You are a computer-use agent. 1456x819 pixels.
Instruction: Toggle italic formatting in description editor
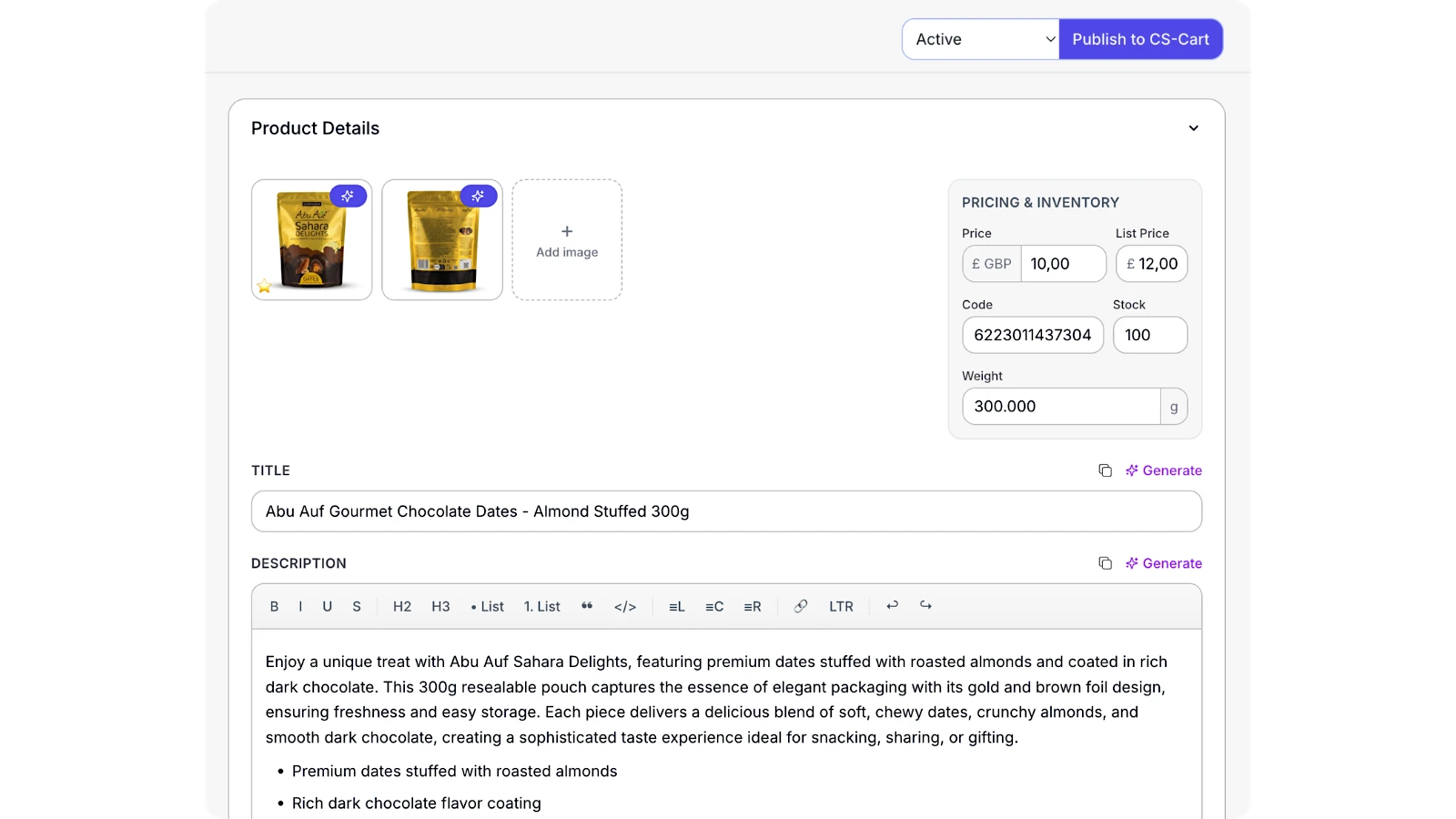(x=300, y=606)
